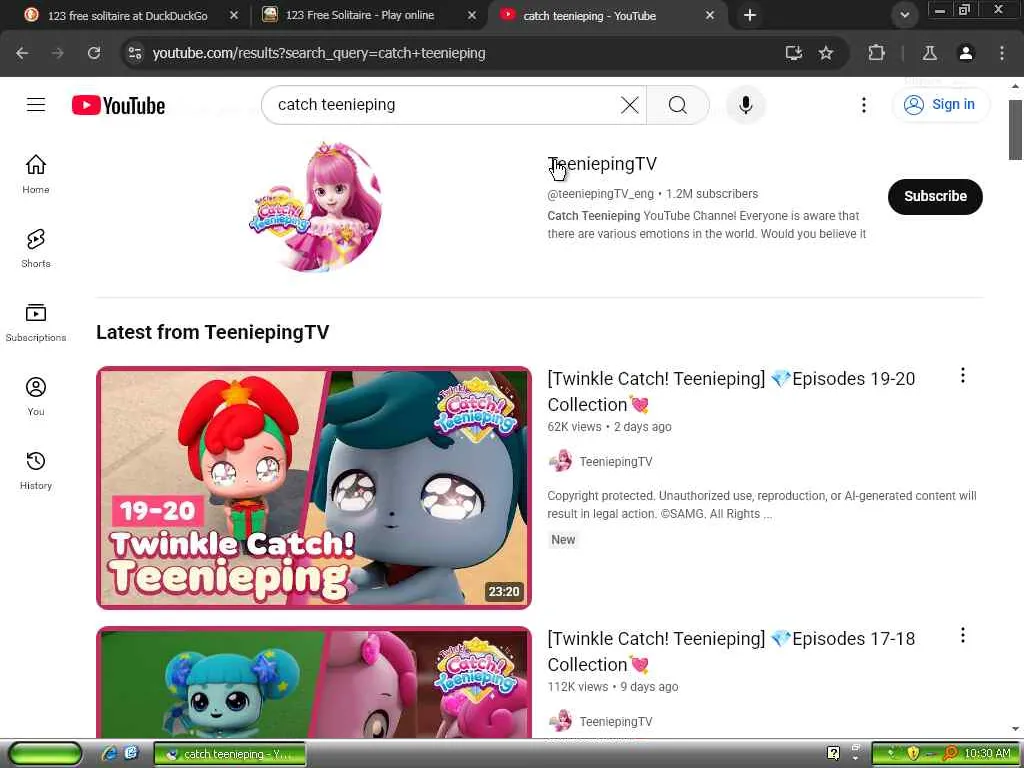Click the shield icon in system tray

pos(913,754)
